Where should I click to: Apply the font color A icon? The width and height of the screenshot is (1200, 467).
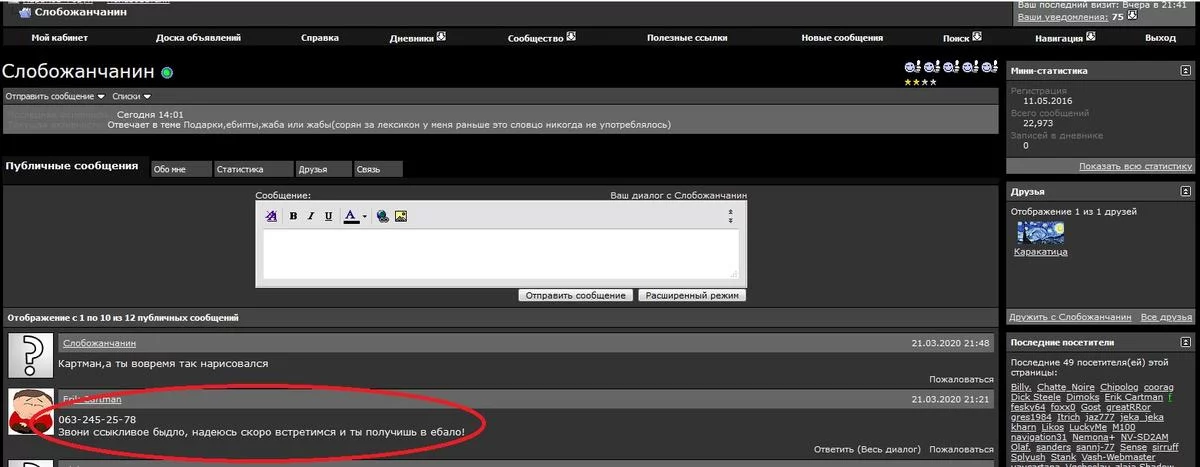[350, 216]
